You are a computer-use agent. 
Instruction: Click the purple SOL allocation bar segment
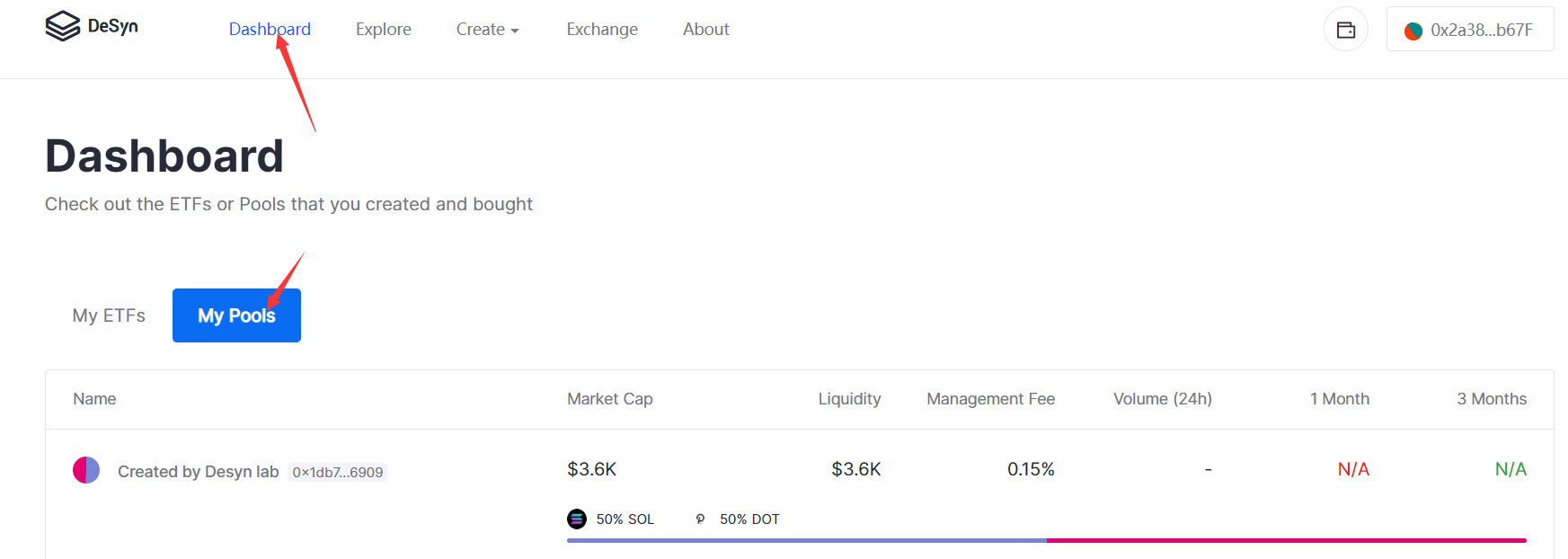pyautogui.click(x=806, y=540)
